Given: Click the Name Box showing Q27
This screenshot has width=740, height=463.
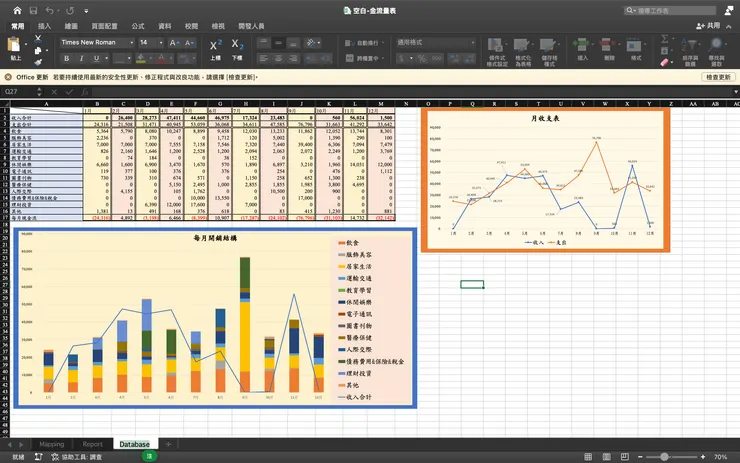Looking at the screenshot, I should point(19,92).
